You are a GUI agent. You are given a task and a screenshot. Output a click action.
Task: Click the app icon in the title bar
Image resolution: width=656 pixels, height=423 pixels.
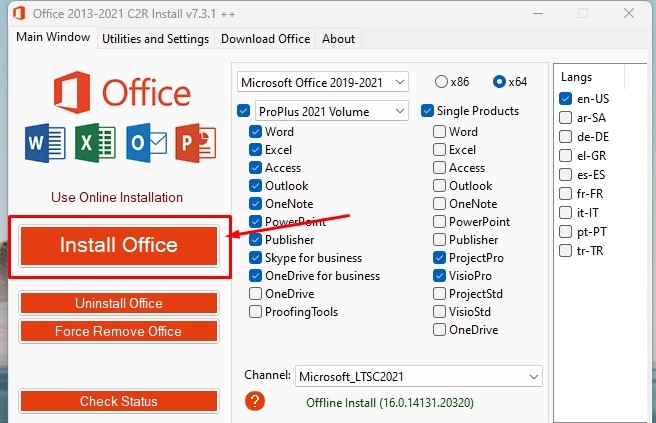pyautogui.click(x=15, y=14)
